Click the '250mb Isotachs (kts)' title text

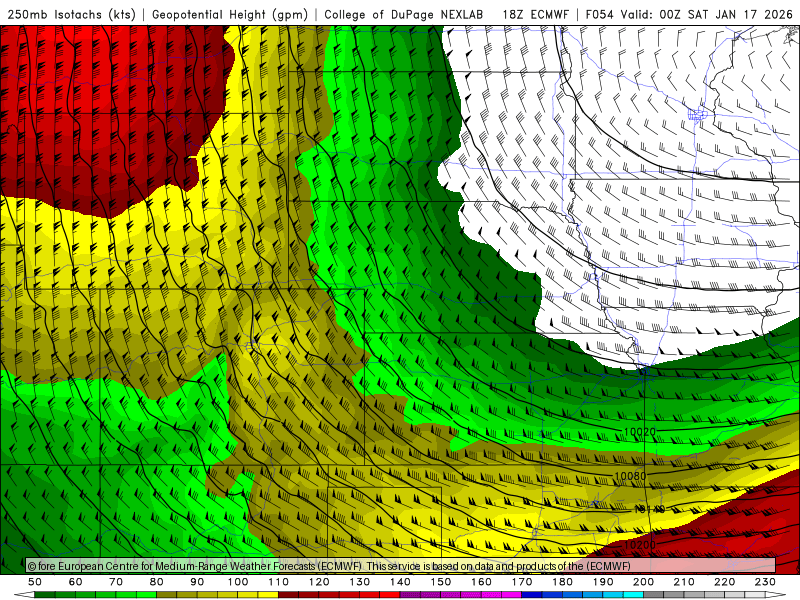[72, 14]
